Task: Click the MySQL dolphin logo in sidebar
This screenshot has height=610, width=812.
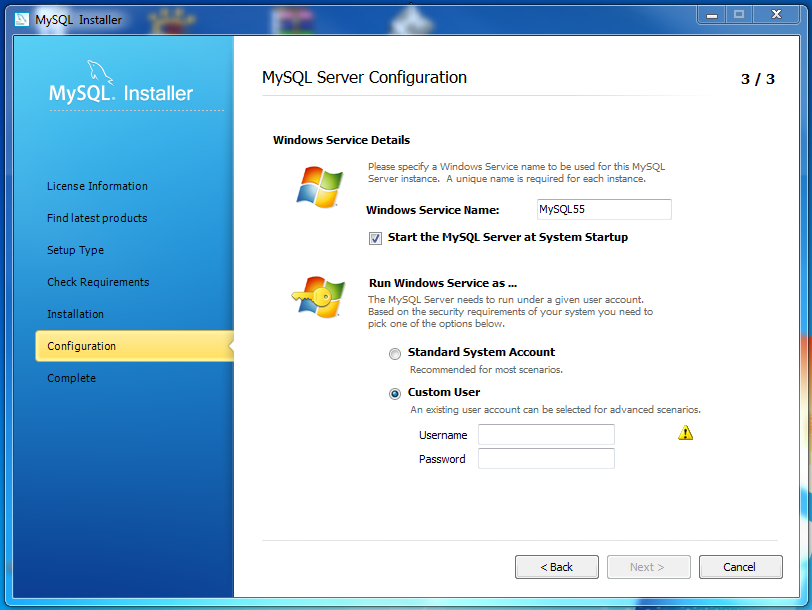Action: (100, 72)
